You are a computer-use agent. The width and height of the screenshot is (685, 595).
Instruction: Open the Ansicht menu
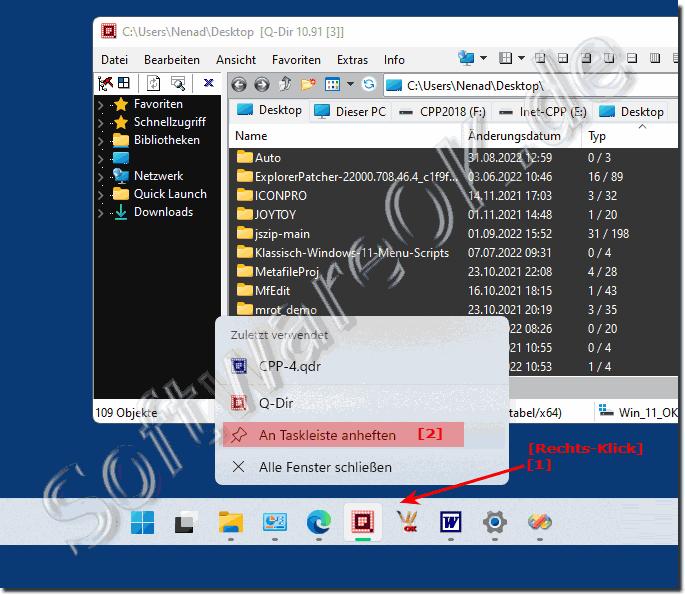236,60
